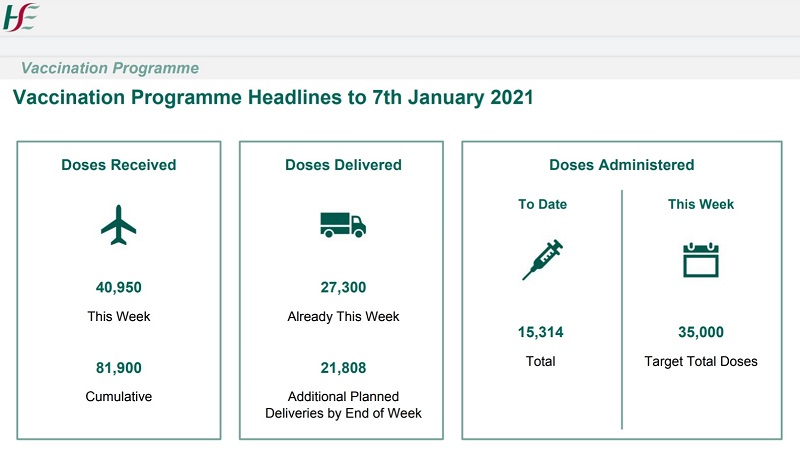Click the Cumulative label
The image size is (800, 472).
[x=118, y=397]
